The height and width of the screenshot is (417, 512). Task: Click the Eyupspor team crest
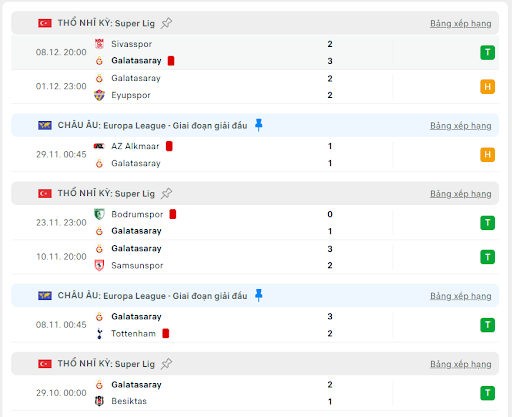point(99,95)
